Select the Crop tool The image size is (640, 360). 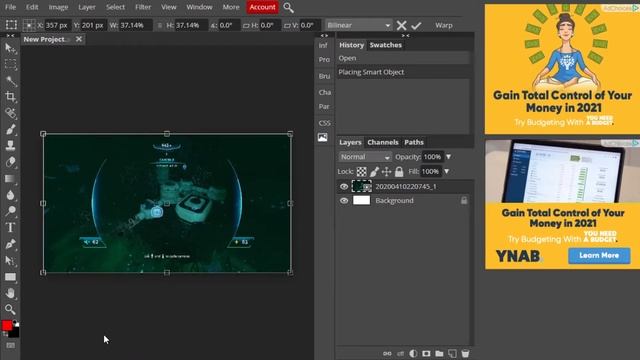10,97
